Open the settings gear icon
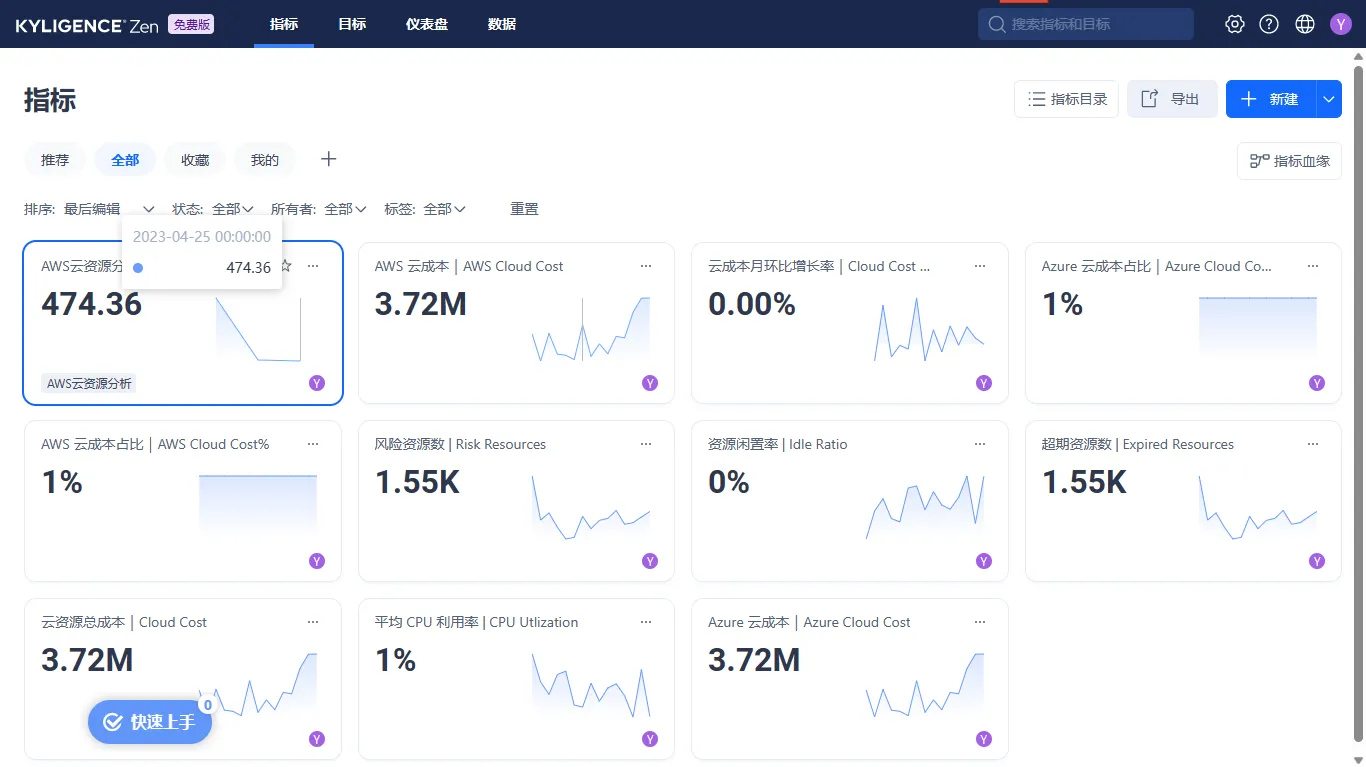This screenshot has width=1366, height=767. pos(1235,24)
